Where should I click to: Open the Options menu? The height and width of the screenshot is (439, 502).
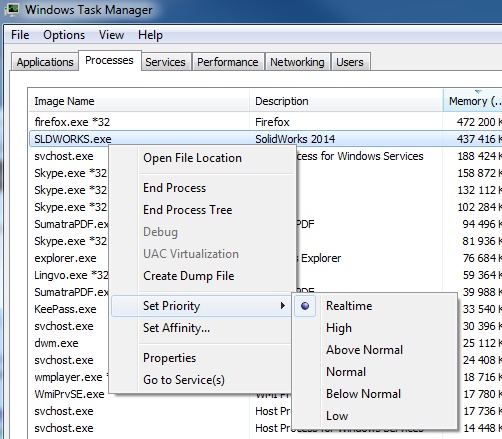tap(64, 35)
